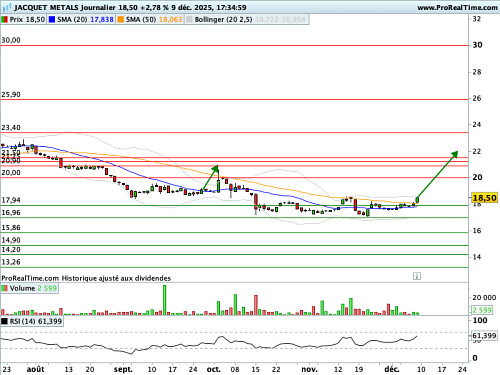Screen dimensions: 500x375
Task: Click the 25,90 resistance level label
Action: pos(11,95)
